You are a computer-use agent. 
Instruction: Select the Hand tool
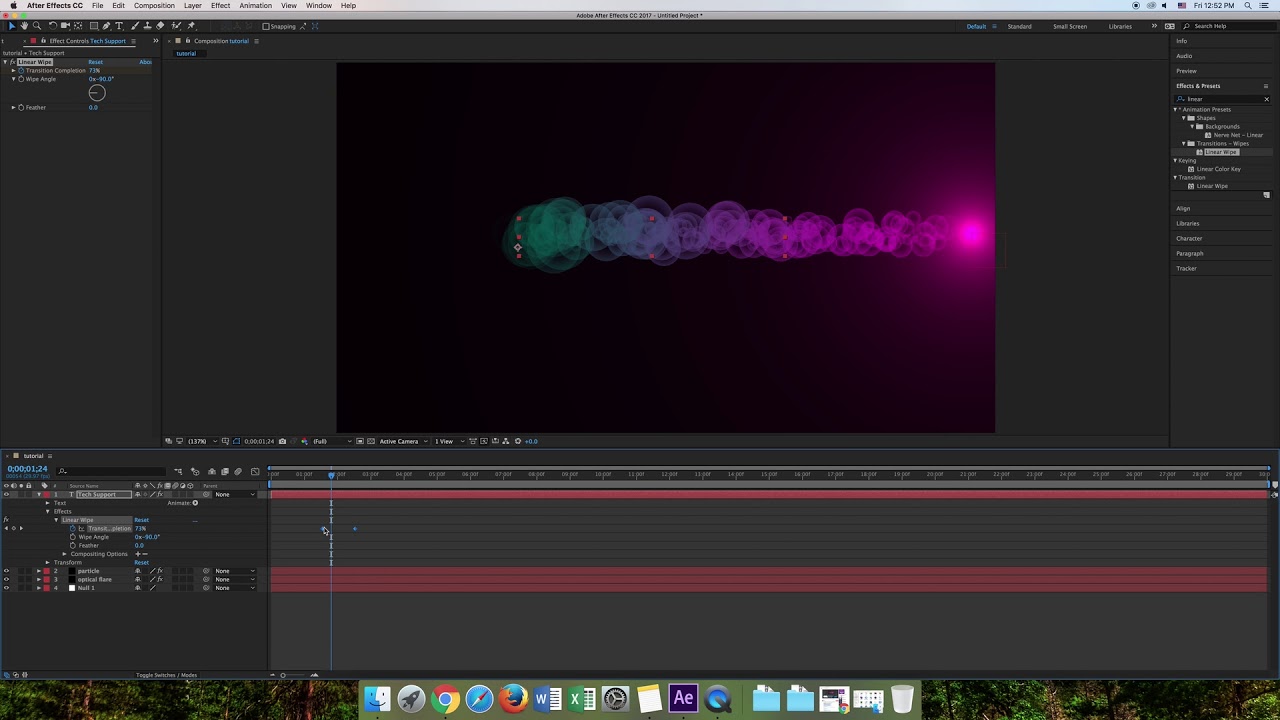tap(24, 26)
